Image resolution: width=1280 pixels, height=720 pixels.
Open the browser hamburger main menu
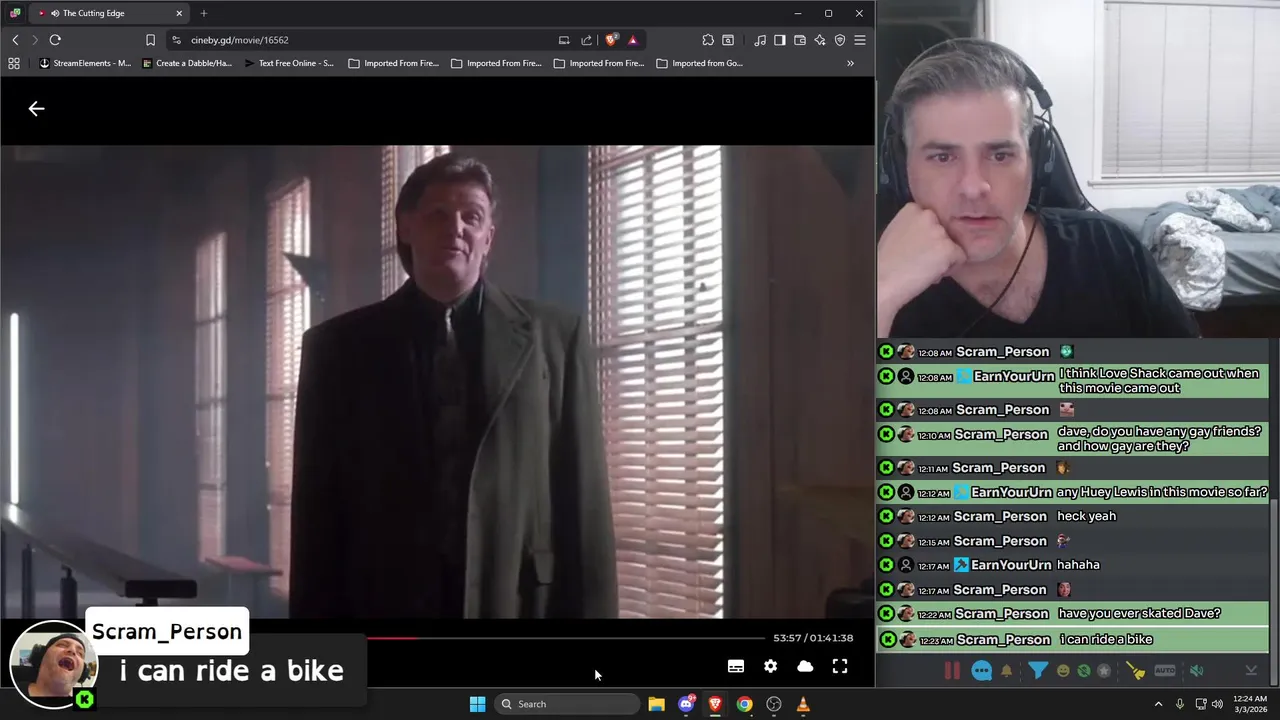(x=860, y=40)
